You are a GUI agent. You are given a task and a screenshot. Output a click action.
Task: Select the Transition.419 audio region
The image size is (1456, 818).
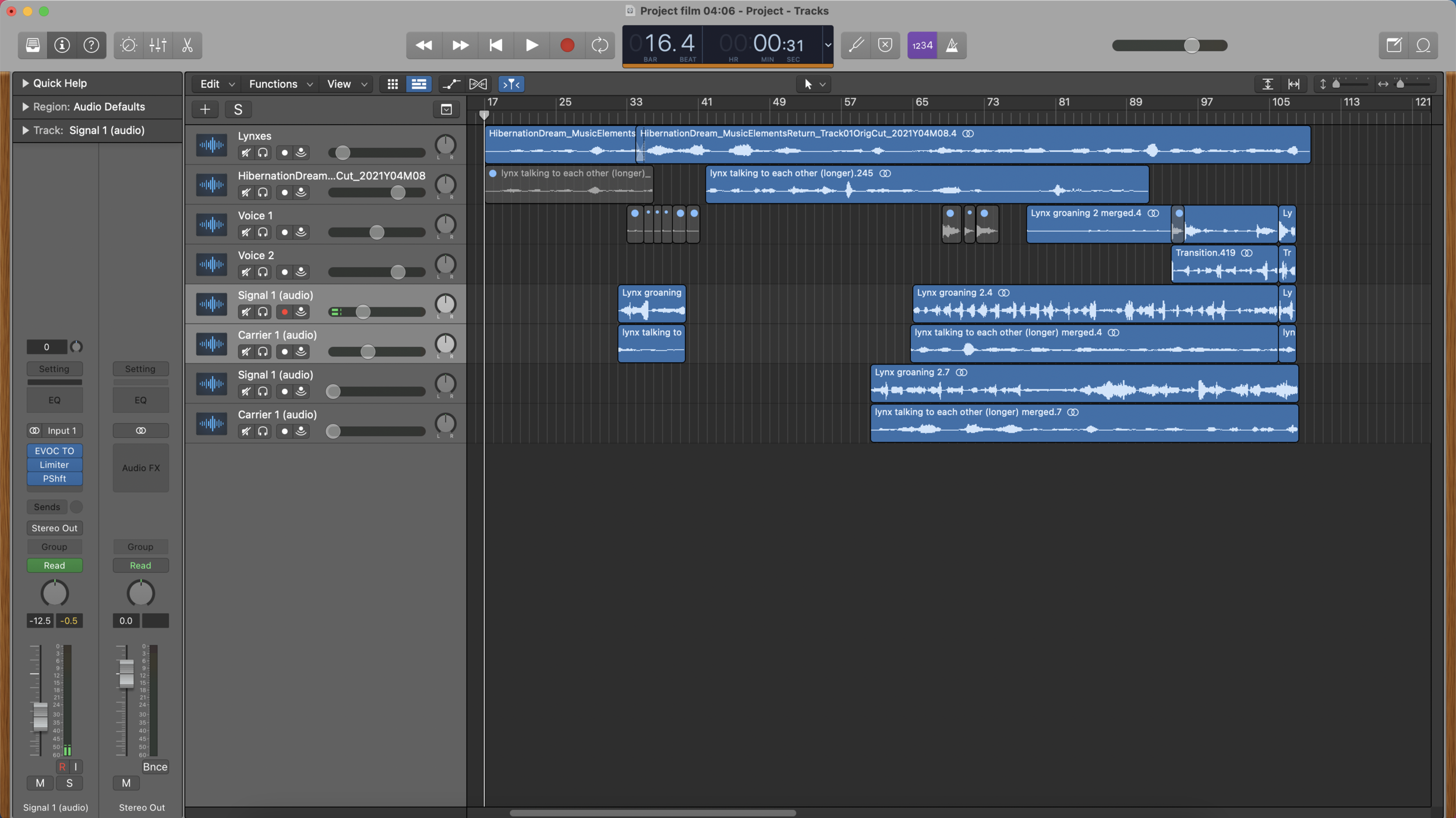pos(1224,264)
